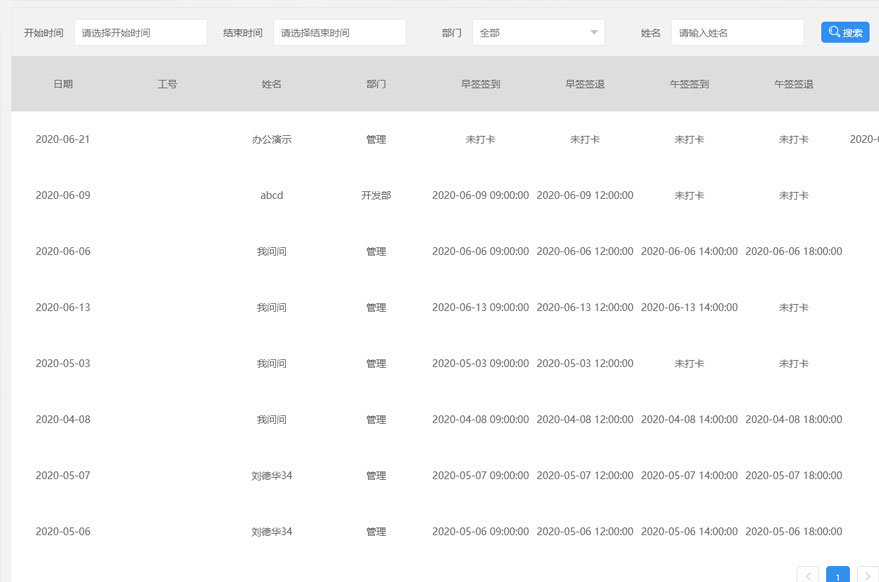Viewport: 879px width, 582px height.
Task: Select the 早签到 column header
Action: [480, 84]
